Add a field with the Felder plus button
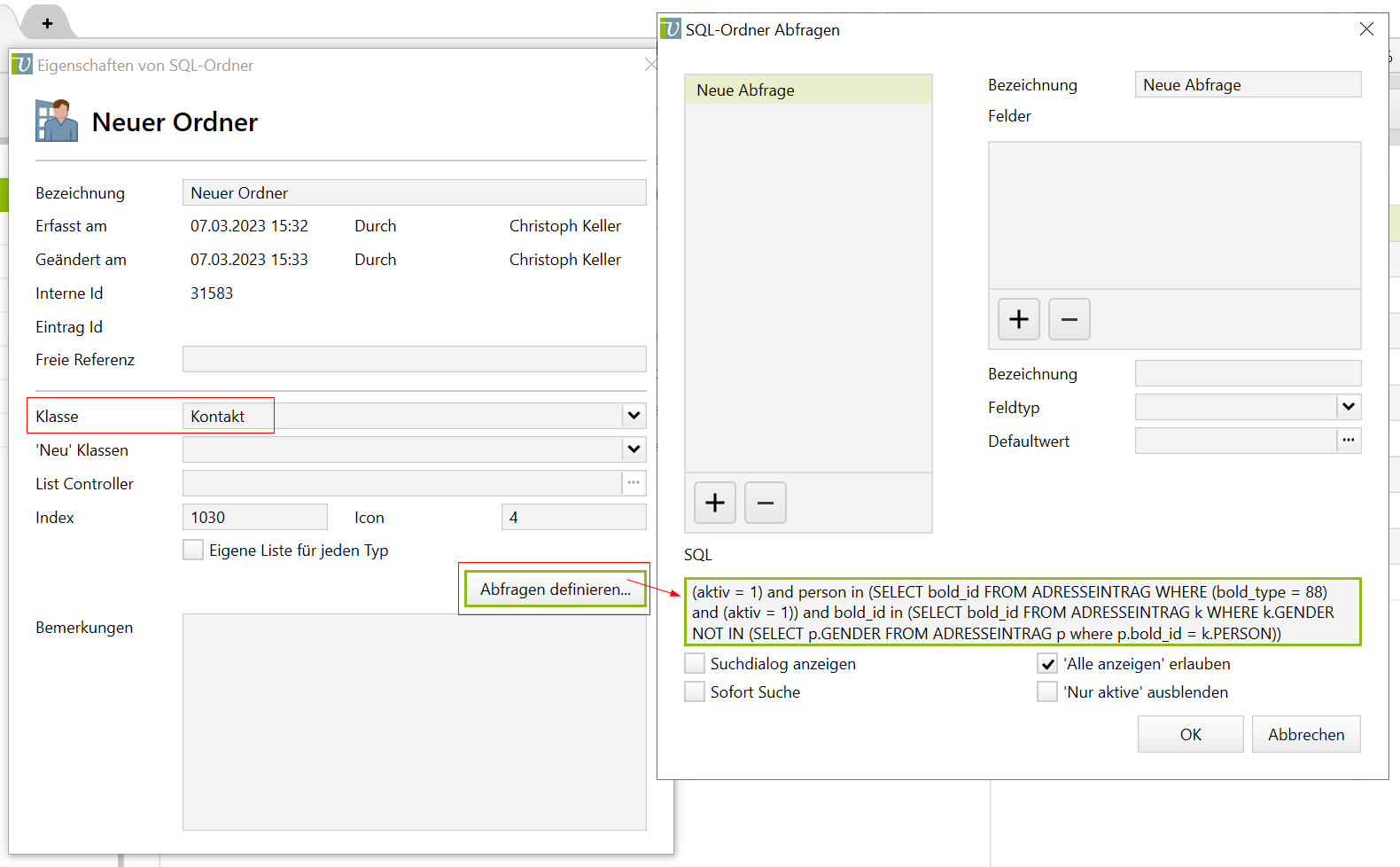This screenshot has width=1400, height=867. [x=1018, y=319]
